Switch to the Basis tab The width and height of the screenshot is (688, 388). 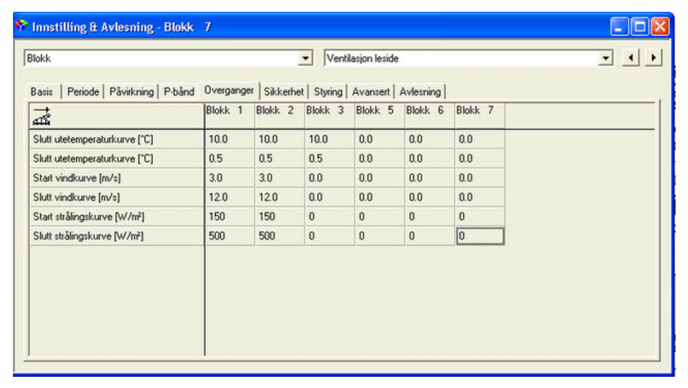pos(42,92)
